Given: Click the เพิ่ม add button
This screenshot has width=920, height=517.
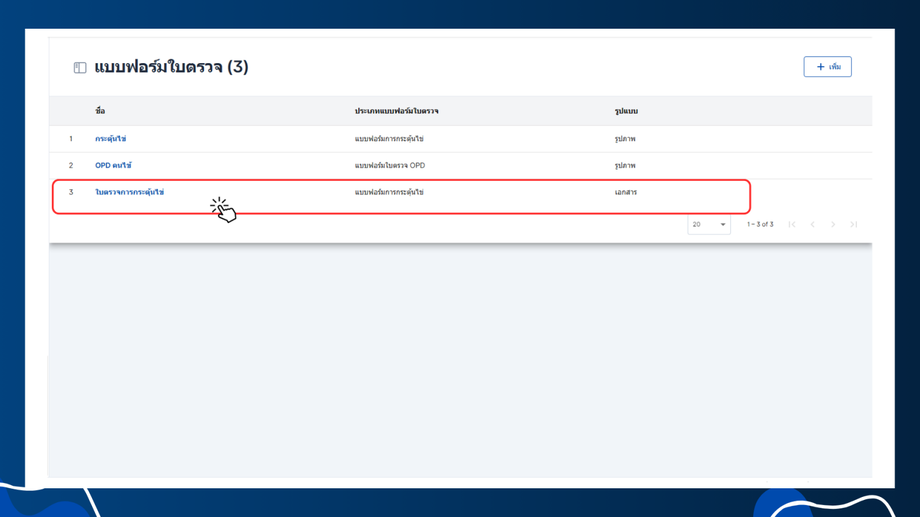Looking at the screenshot, I should (x=827, y=67).
